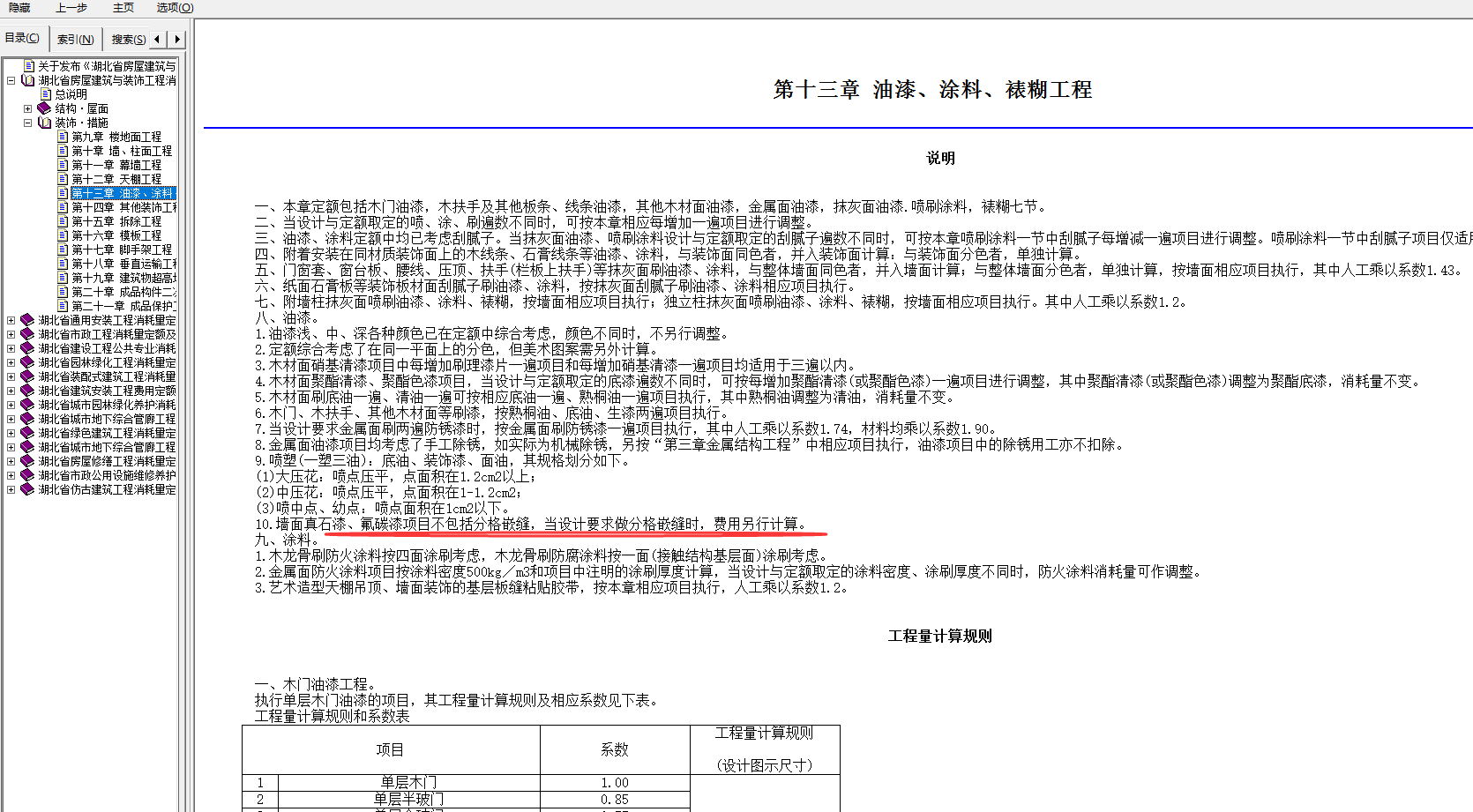The image size is (1473, 812).
Task: Open the 总说明 topic
Action: (71, 94)
